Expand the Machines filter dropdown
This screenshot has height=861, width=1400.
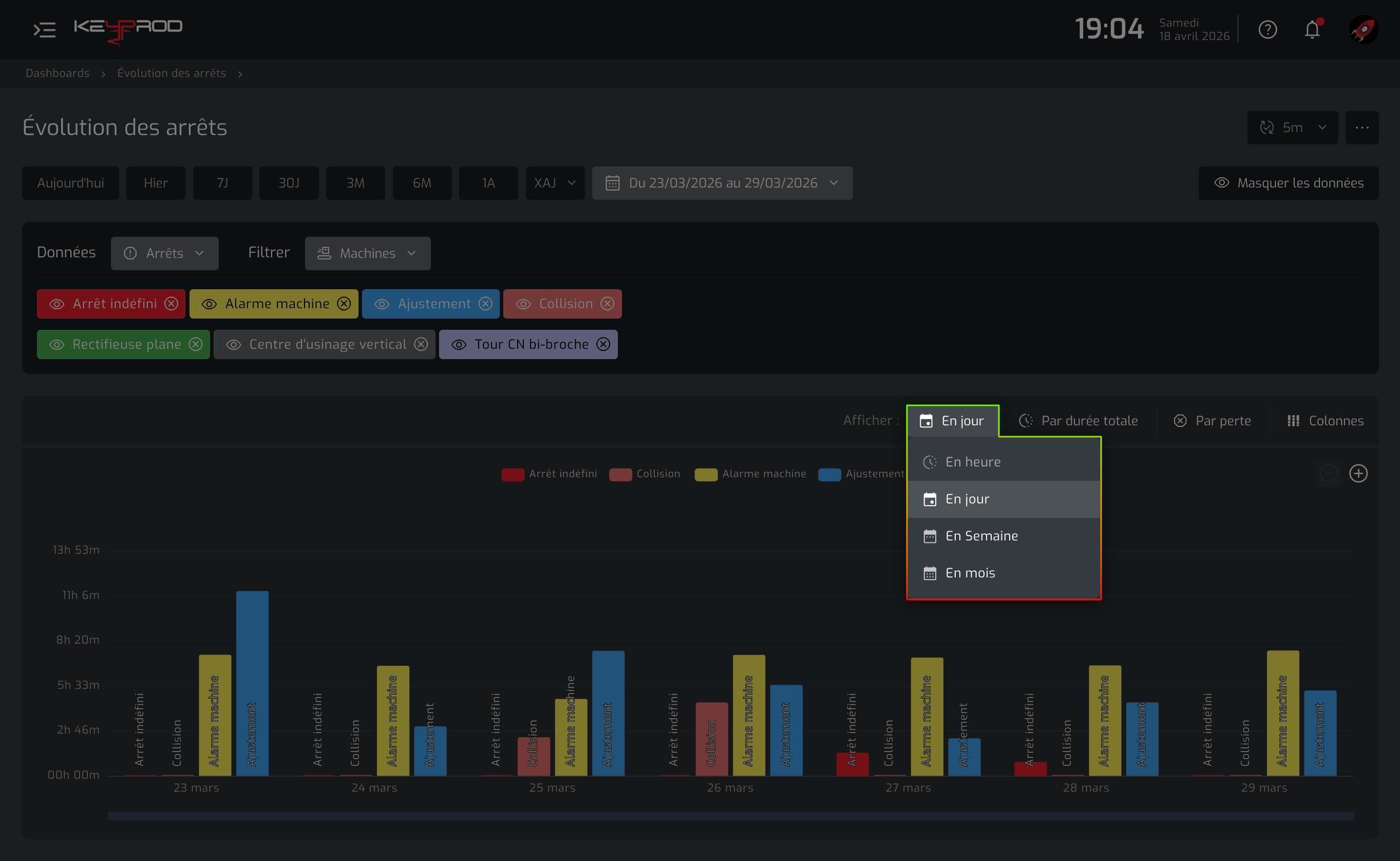click(368, 253)
